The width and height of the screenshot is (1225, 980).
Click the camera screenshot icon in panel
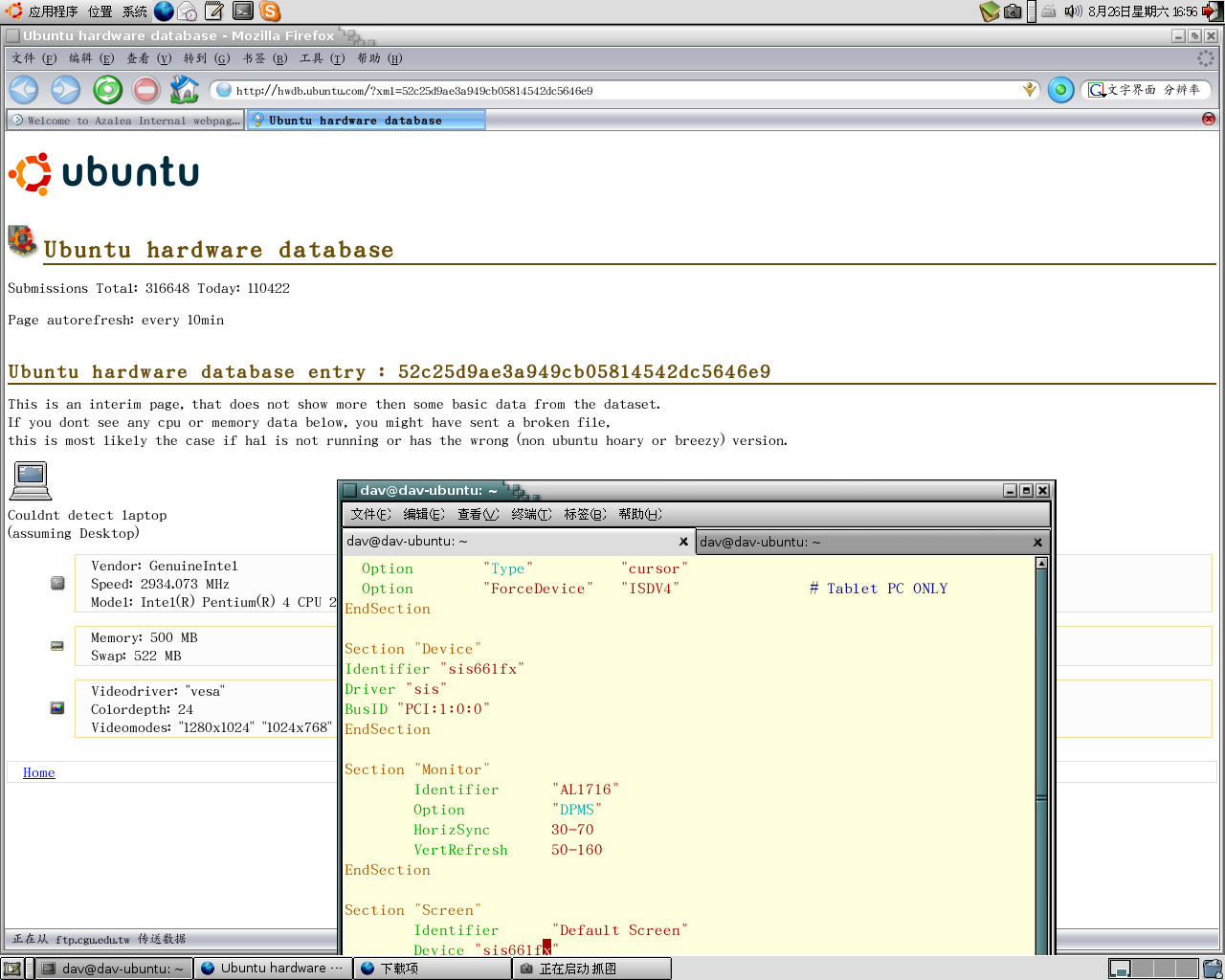[1013, 11]
